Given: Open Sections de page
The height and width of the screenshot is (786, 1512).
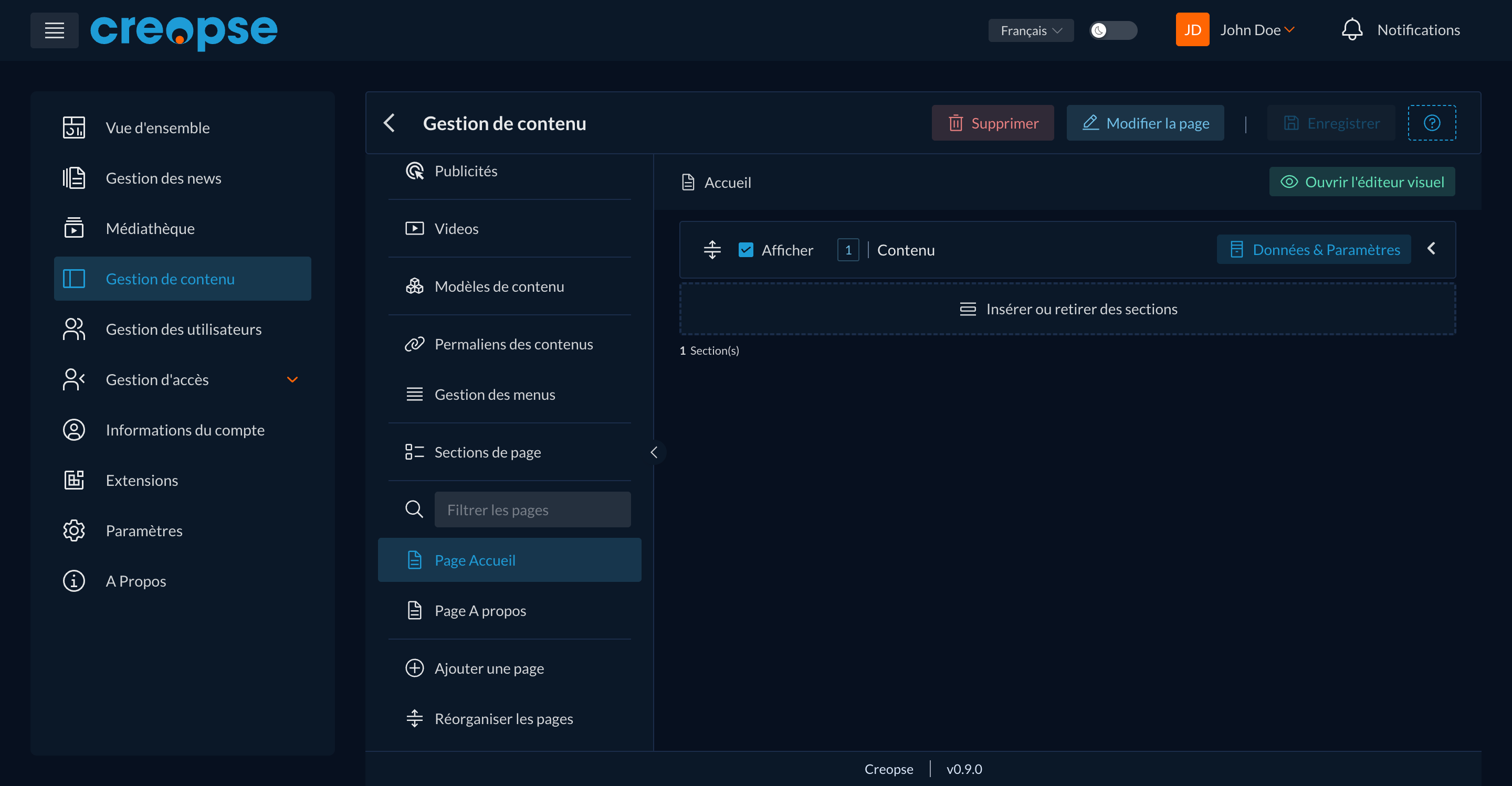Looking at the screenshot, I should coord(509,452).
